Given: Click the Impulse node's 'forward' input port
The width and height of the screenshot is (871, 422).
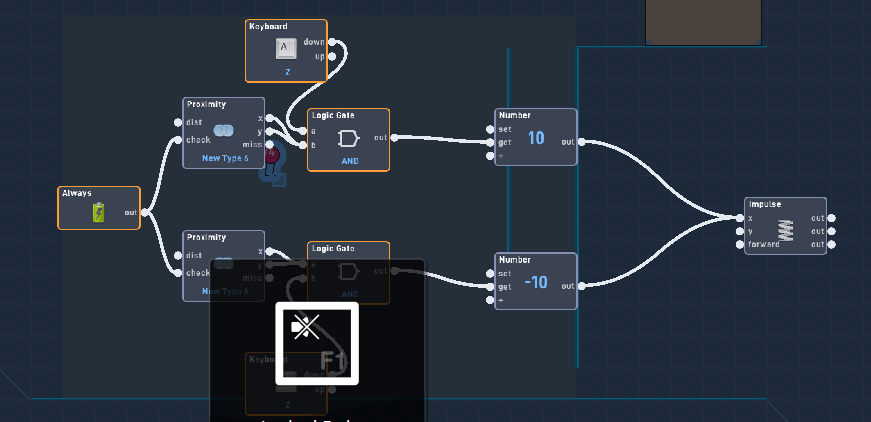Looking at the screenshot, I should [740, 244].
